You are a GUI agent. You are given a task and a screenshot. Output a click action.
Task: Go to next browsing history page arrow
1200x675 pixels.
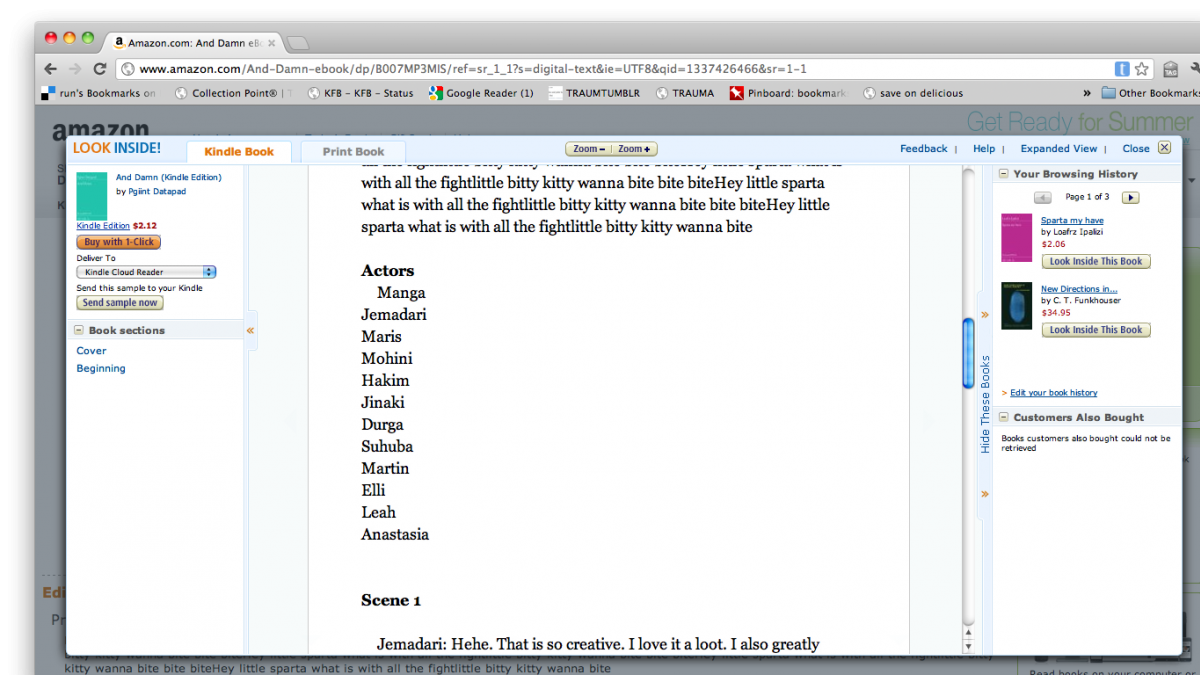pyautogui.click(x=1130, y=197)
